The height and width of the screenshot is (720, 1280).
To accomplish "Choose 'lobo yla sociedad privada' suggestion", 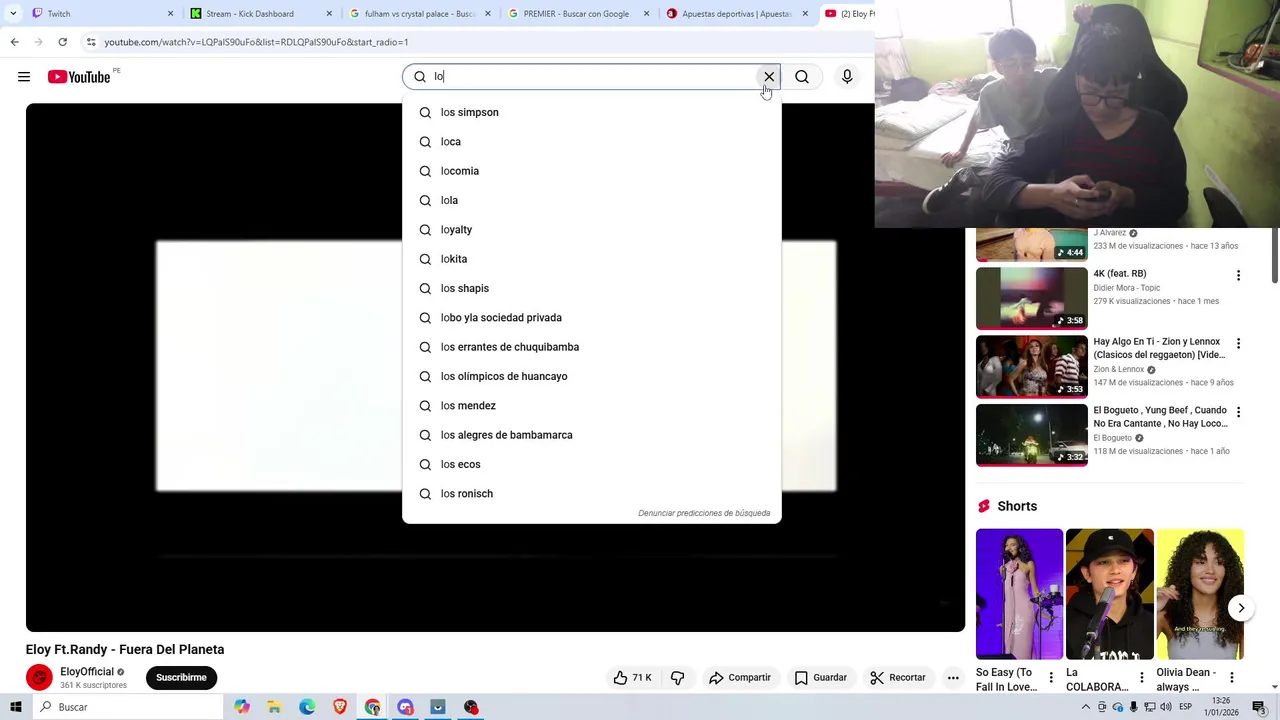I will point(592,318).
